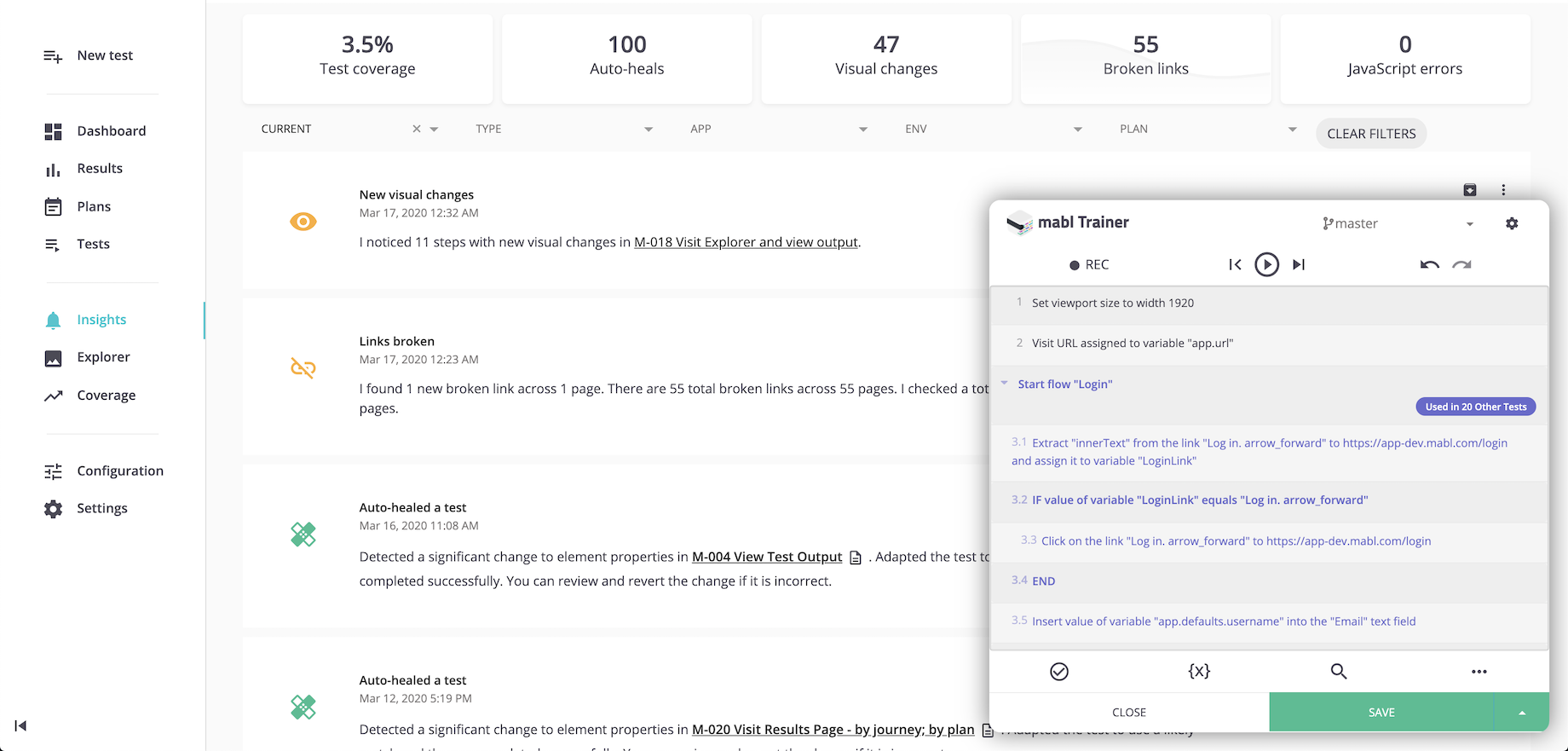Open more options ellipsis in Trainer footer
1568x751 pixels.
tap(1479, 672)
